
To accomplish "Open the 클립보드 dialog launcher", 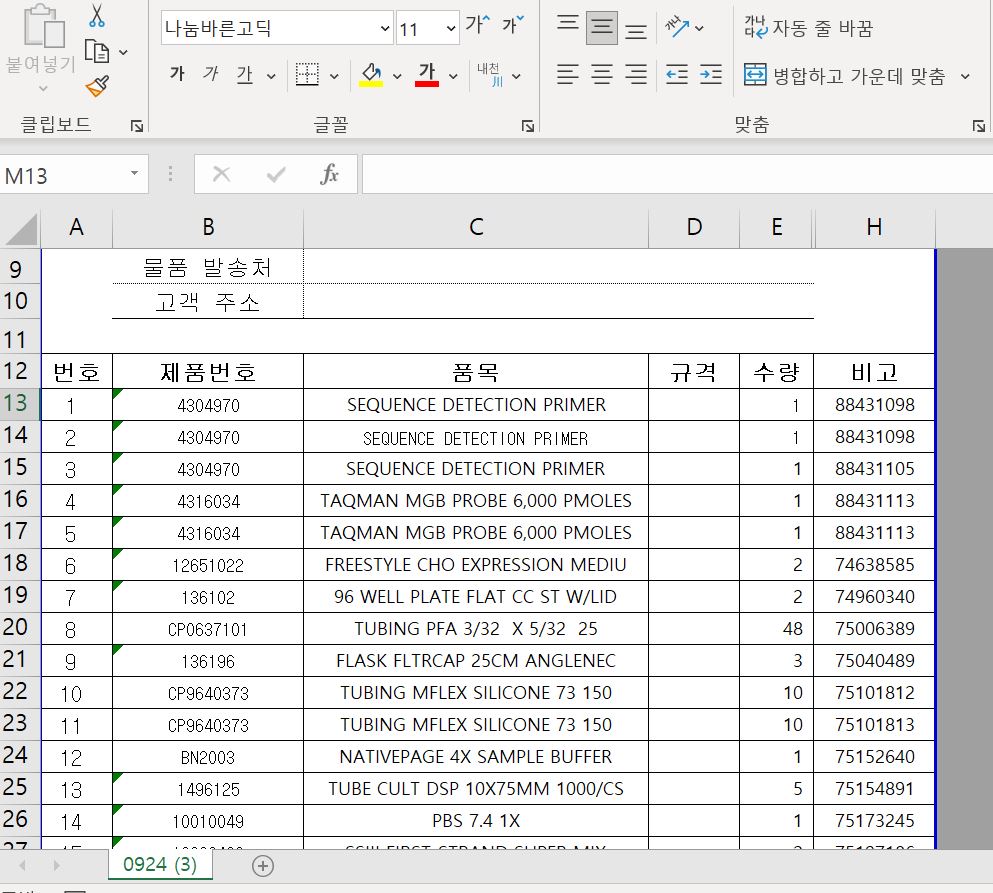I will 137,126.
